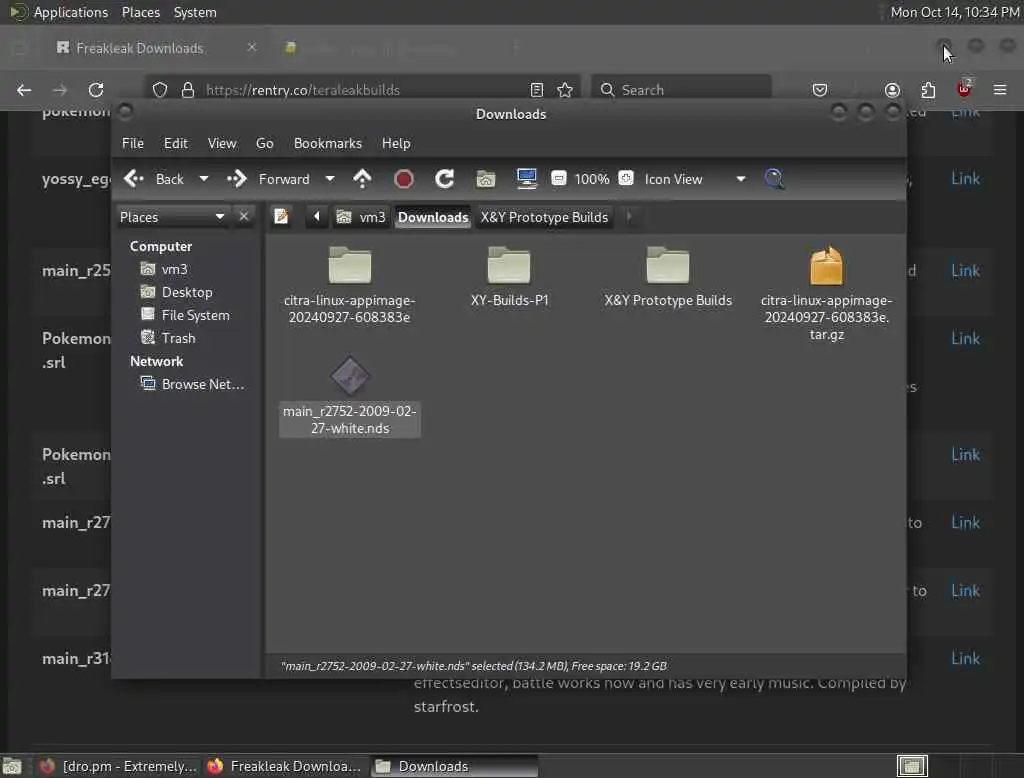Select the XY-Builds-P1 folder
This screenshot has height=778, width=1024.
tap(509, 277)
